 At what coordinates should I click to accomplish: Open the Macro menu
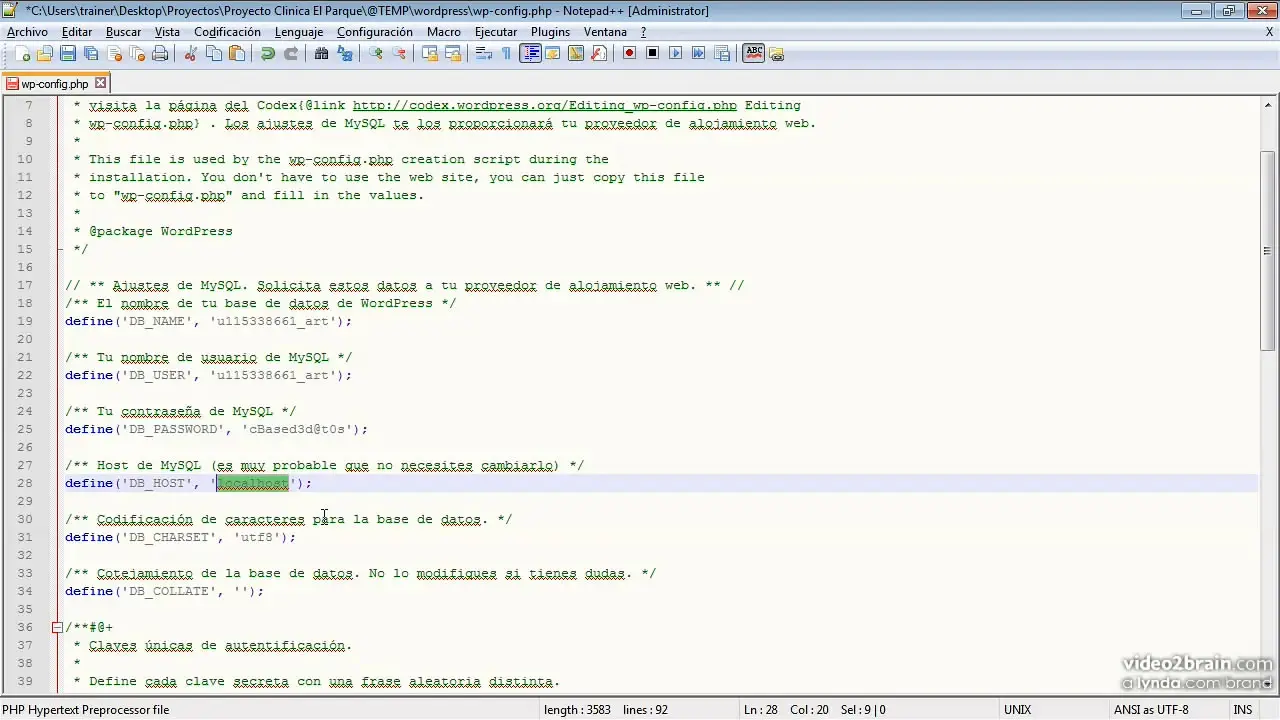444,32
